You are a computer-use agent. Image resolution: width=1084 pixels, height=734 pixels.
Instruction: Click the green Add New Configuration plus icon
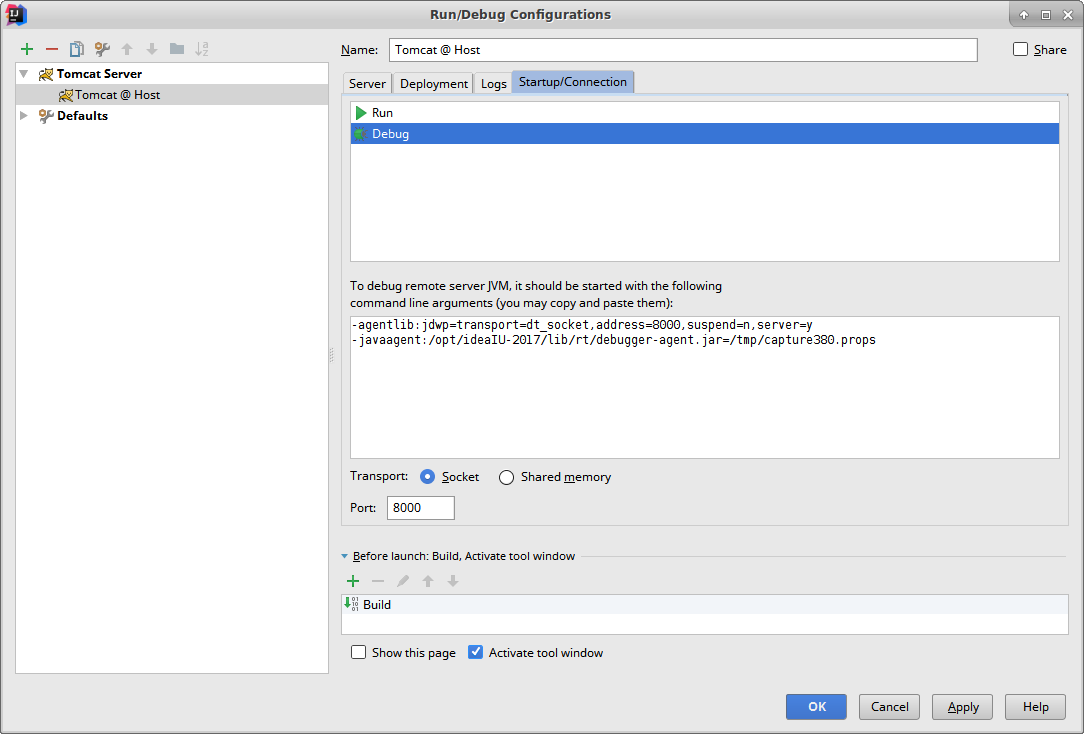tap(27, 49)
